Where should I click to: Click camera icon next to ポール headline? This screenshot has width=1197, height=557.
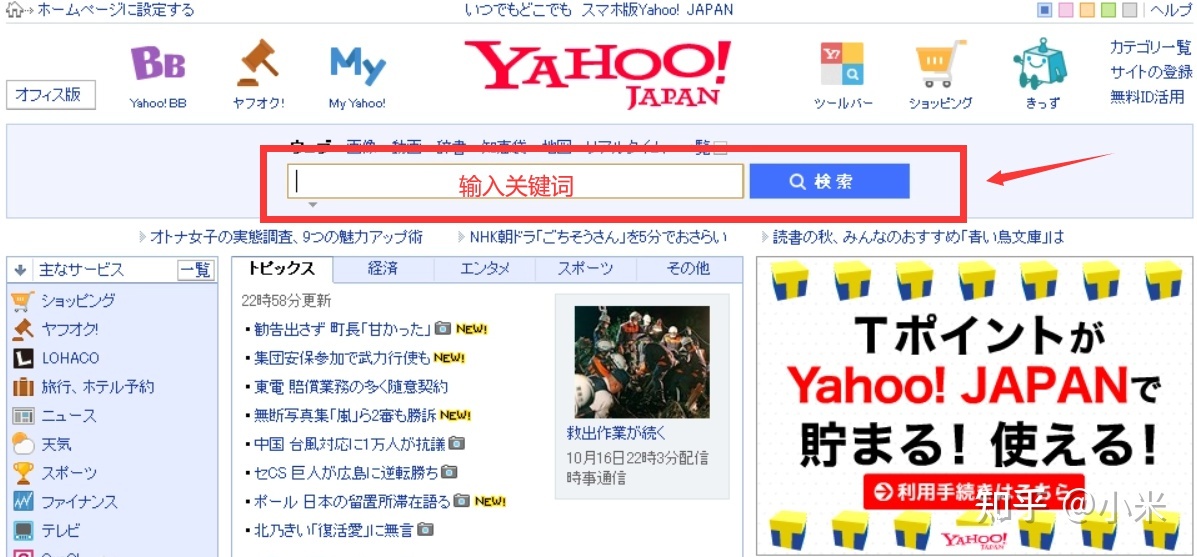coord(461,501)
